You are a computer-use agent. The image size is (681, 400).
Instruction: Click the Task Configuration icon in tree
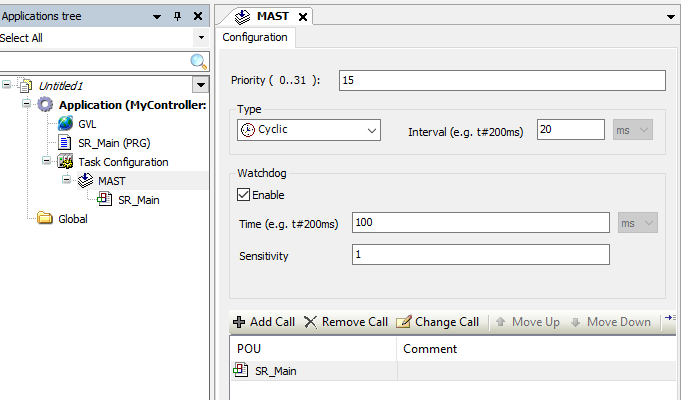pos(65,162)
